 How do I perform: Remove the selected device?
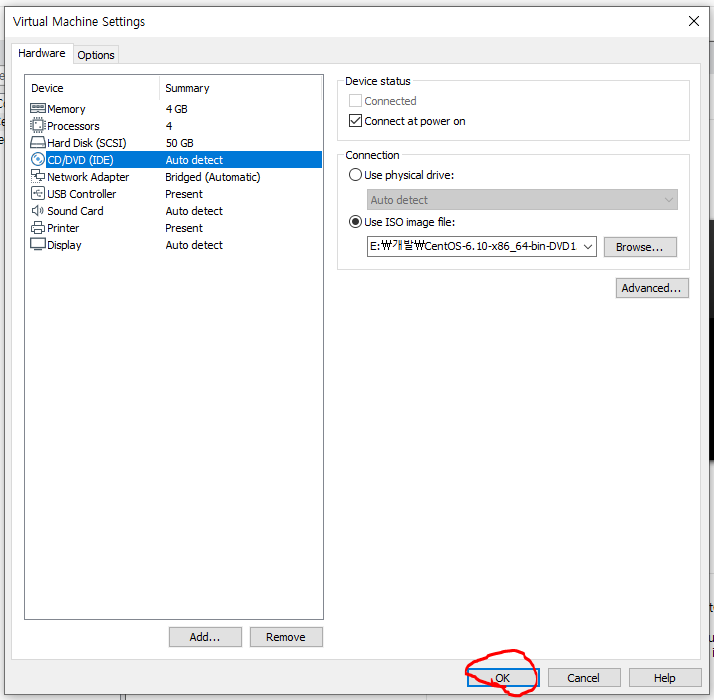pyautogui.click(x=286, y=637)
